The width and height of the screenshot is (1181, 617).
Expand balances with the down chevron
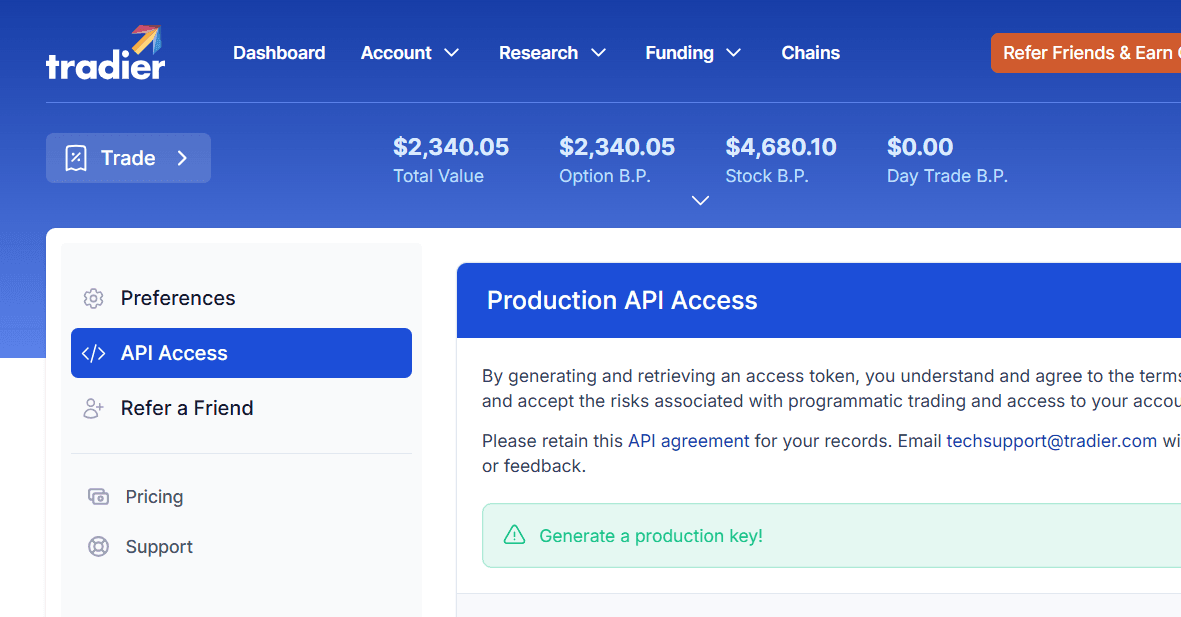tap(700, 200)
